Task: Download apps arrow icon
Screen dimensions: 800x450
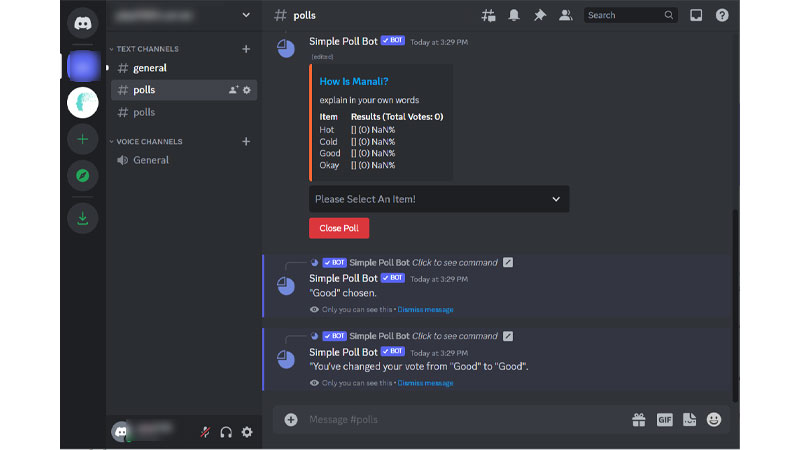Action: pyautogui.click(x=83, y=218)
